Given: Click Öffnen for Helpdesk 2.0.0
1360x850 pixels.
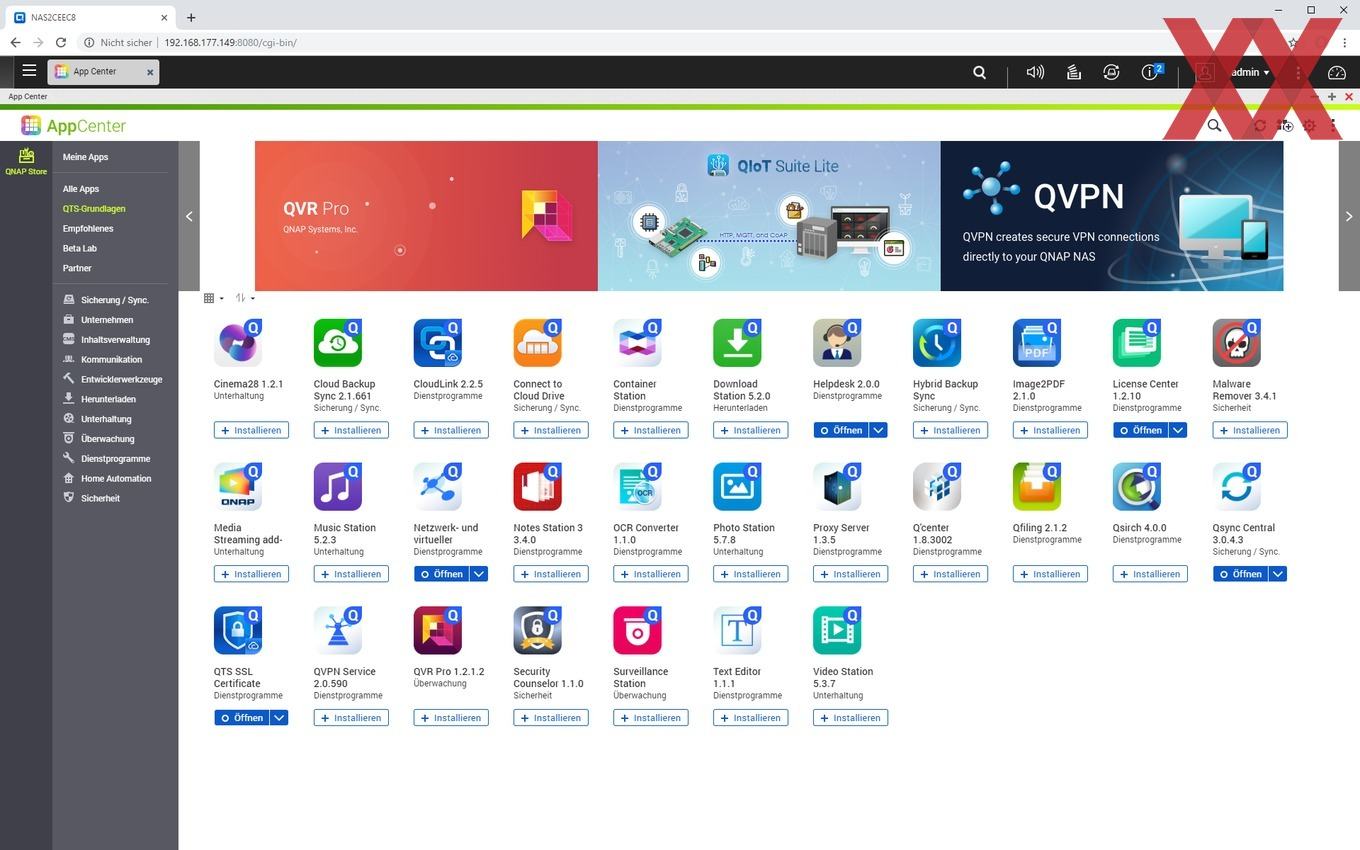Looking at the screenshot, I should pos(841,430).
